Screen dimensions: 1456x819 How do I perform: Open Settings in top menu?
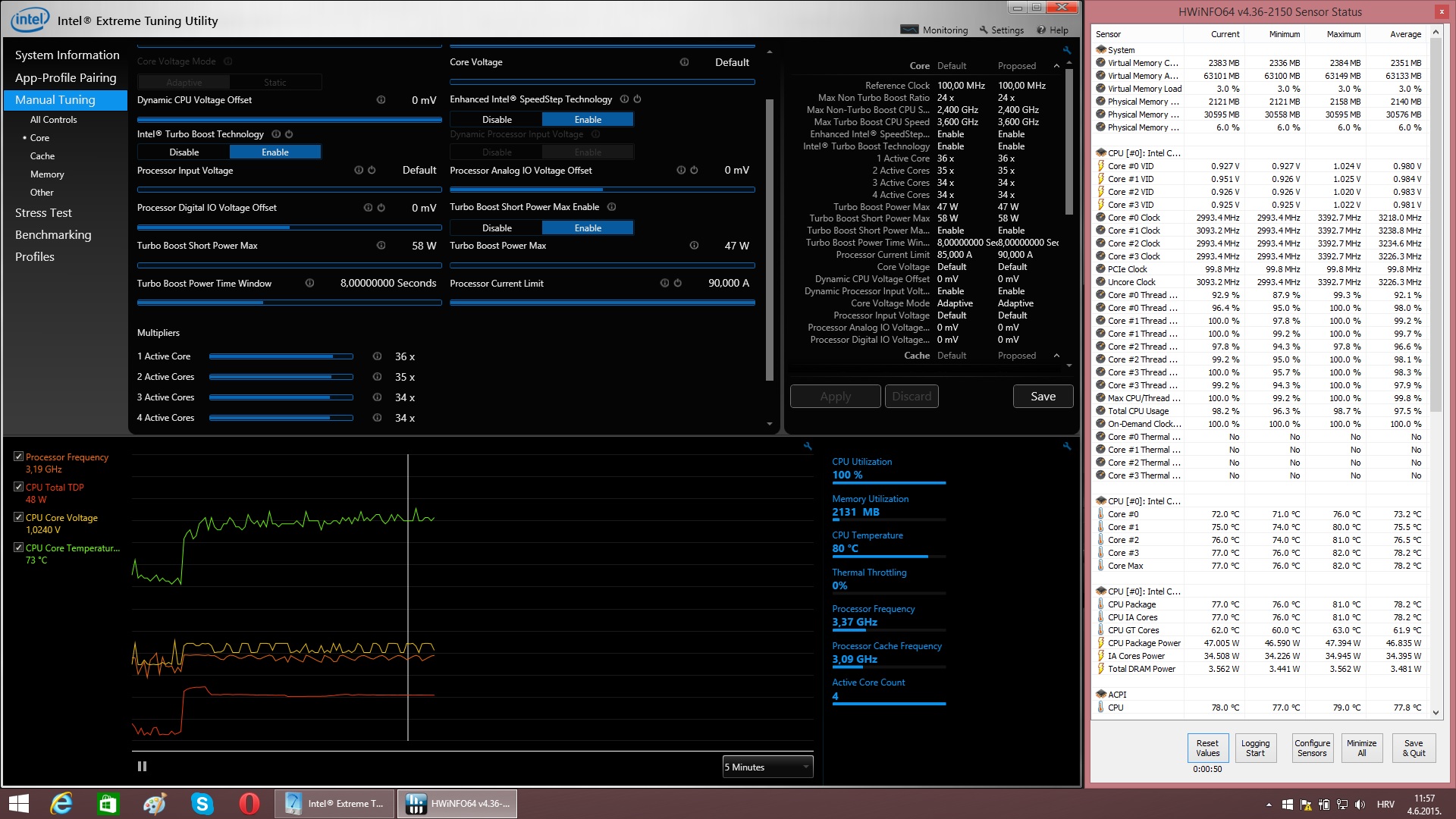pos(1001,30)
